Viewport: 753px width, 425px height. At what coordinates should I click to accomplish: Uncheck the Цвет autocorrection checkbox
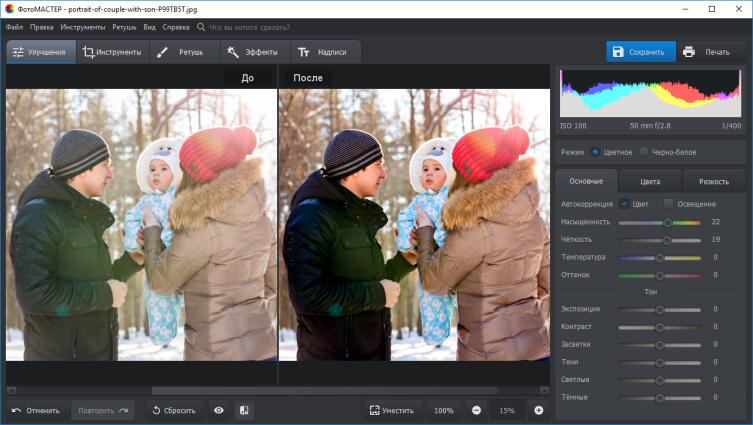[x=624, y=204]
